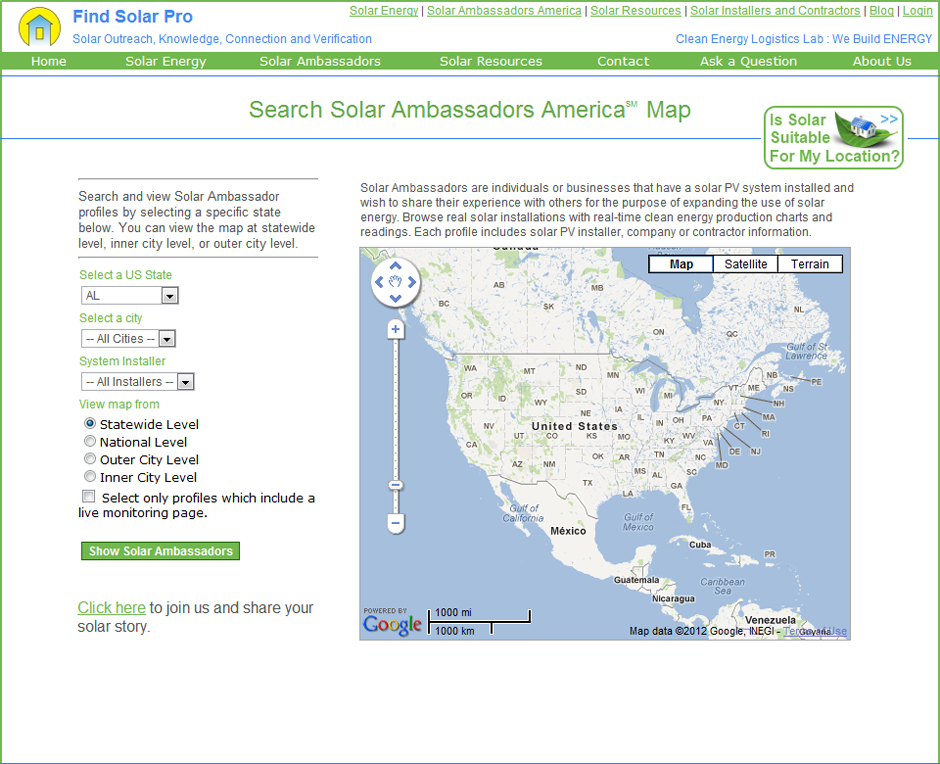The height and width of the screenshot is (764, 940).
Task: Open About Us in the nav bar
Action: [882, 61]
